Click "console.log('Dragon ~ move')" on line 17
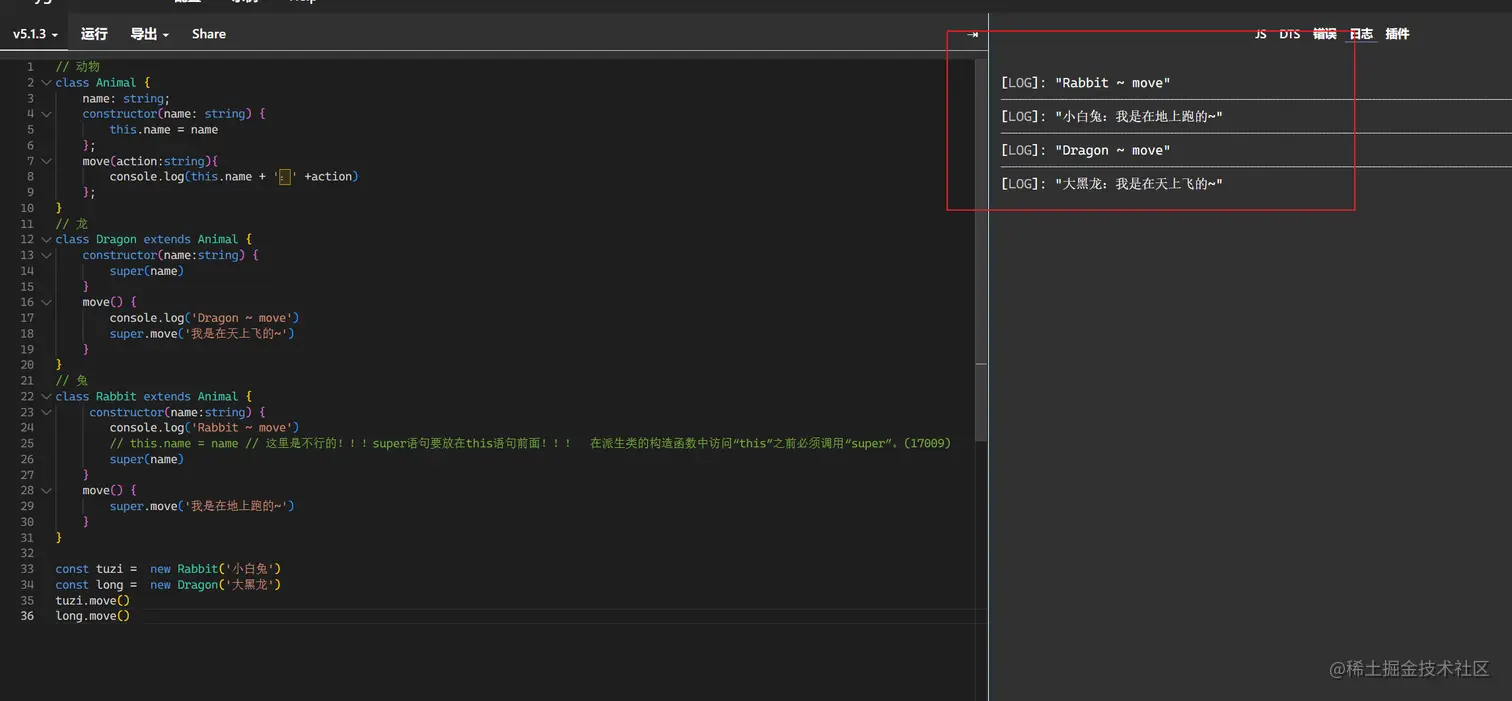Screen dimensions: 1512x701 pyautogui.click(x=205, y=318)
